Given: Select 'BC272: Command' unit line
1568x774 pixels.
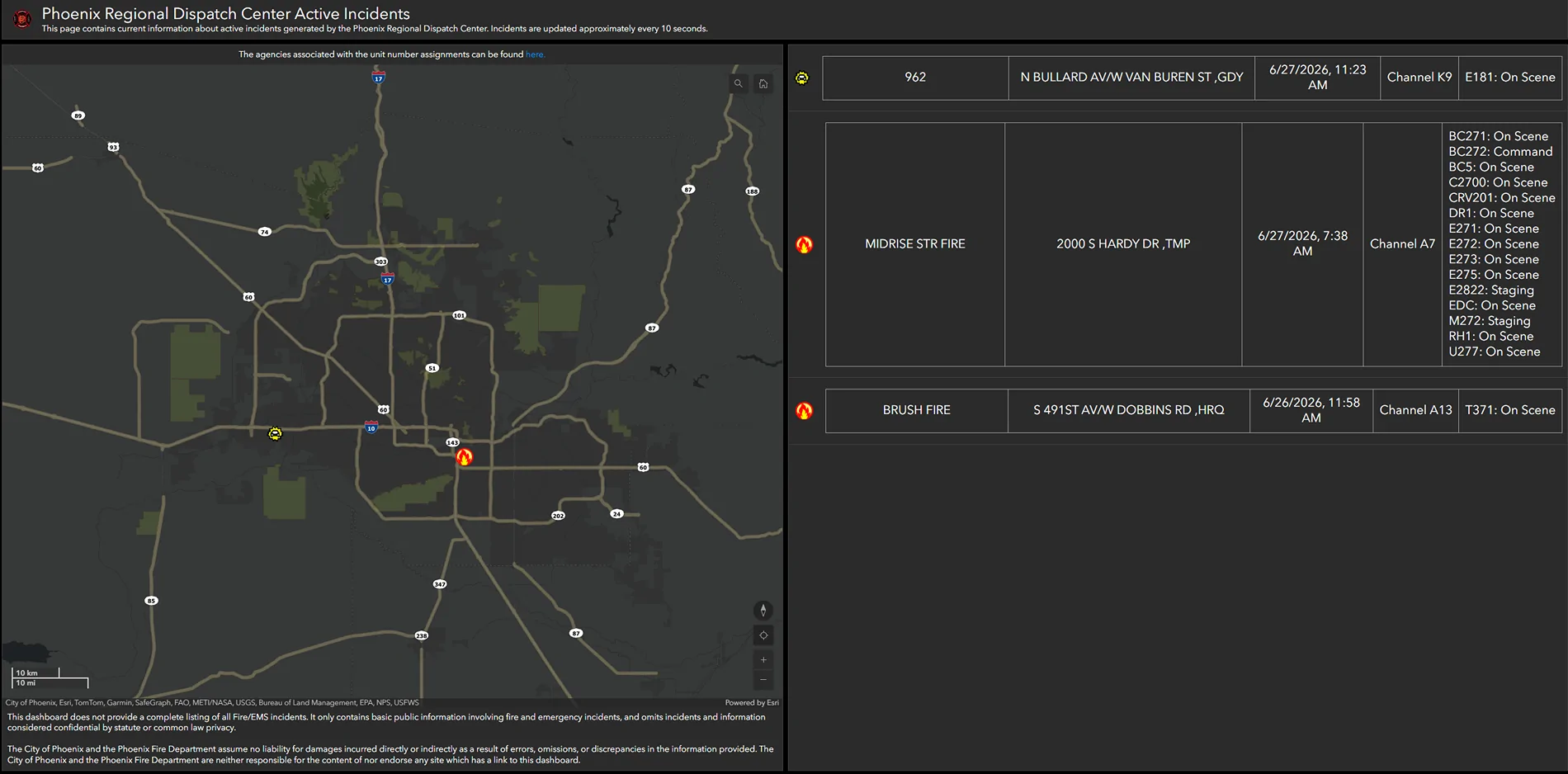Looking at the screenshot, I should click(x=1500, y=152).
